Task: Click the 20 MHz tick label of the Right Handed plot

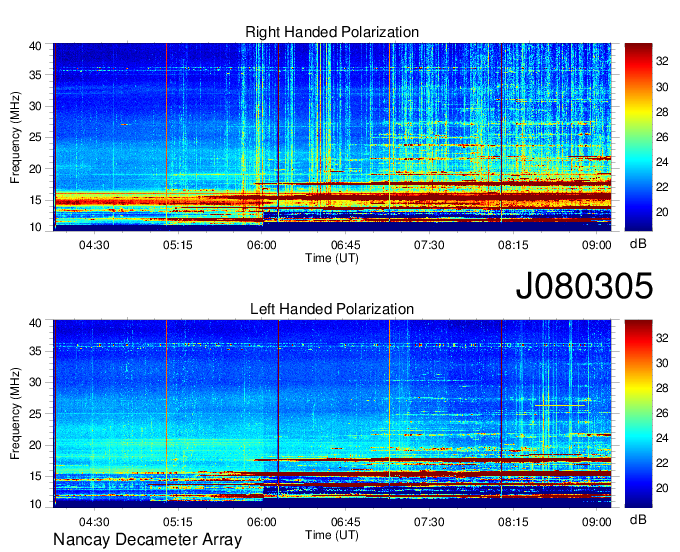Action: [35, 169]
